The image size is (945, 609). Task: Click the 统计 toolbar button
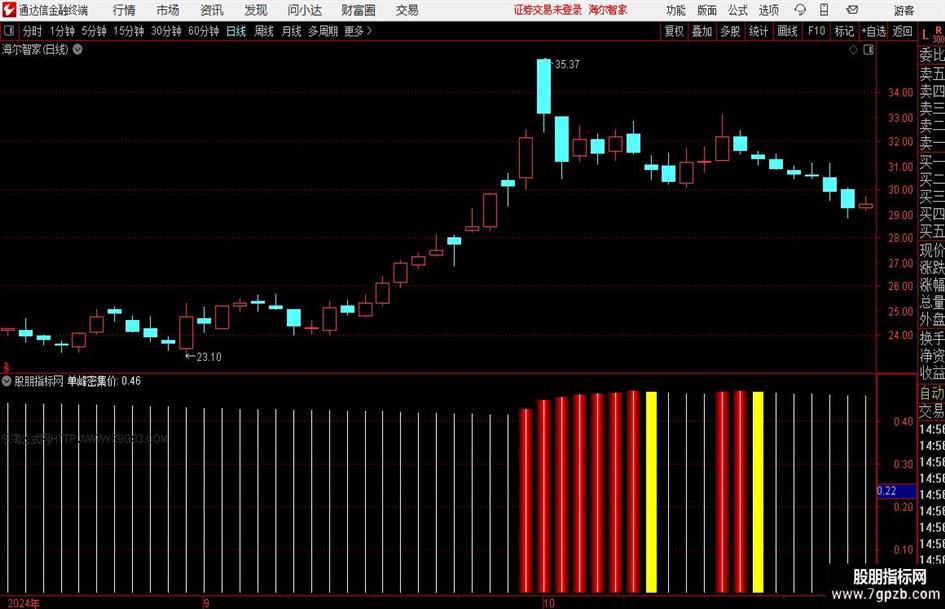758,31
